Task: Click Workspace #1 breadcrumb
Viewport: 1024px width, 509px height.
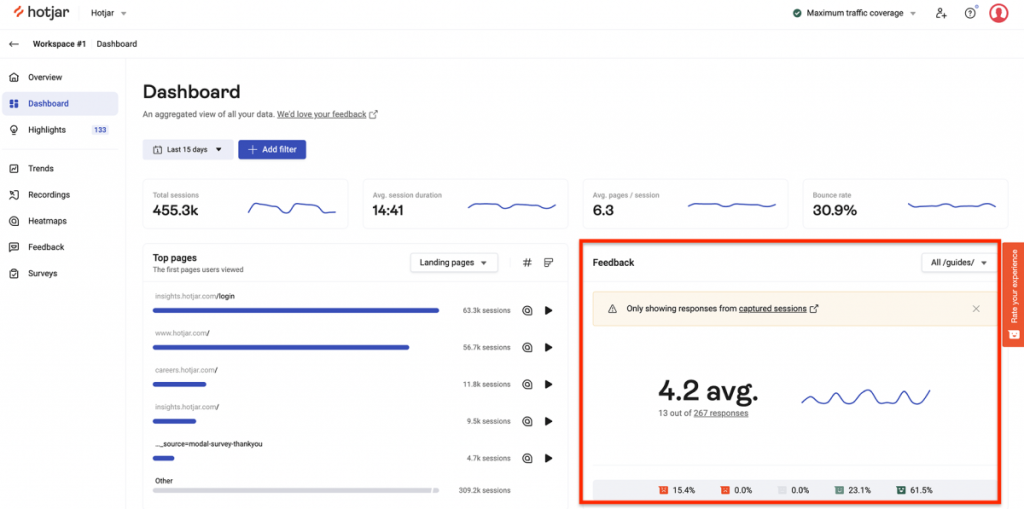Action: [59, 44]
